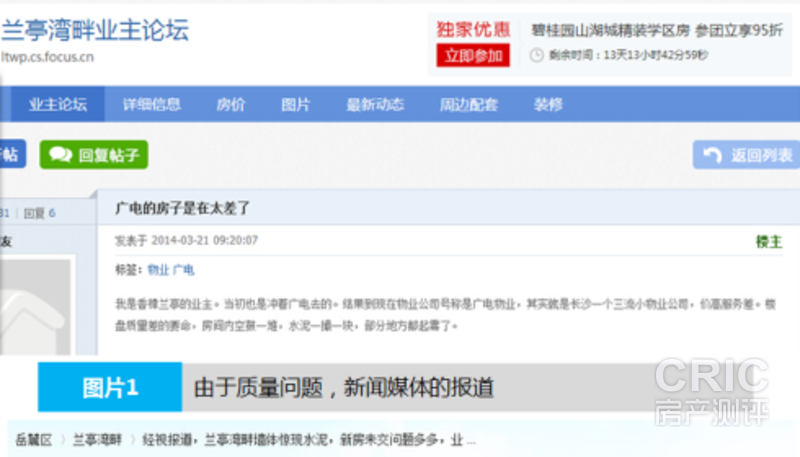
Task: Click the return arrow icon on 返回列表
Action: point(713,155)
